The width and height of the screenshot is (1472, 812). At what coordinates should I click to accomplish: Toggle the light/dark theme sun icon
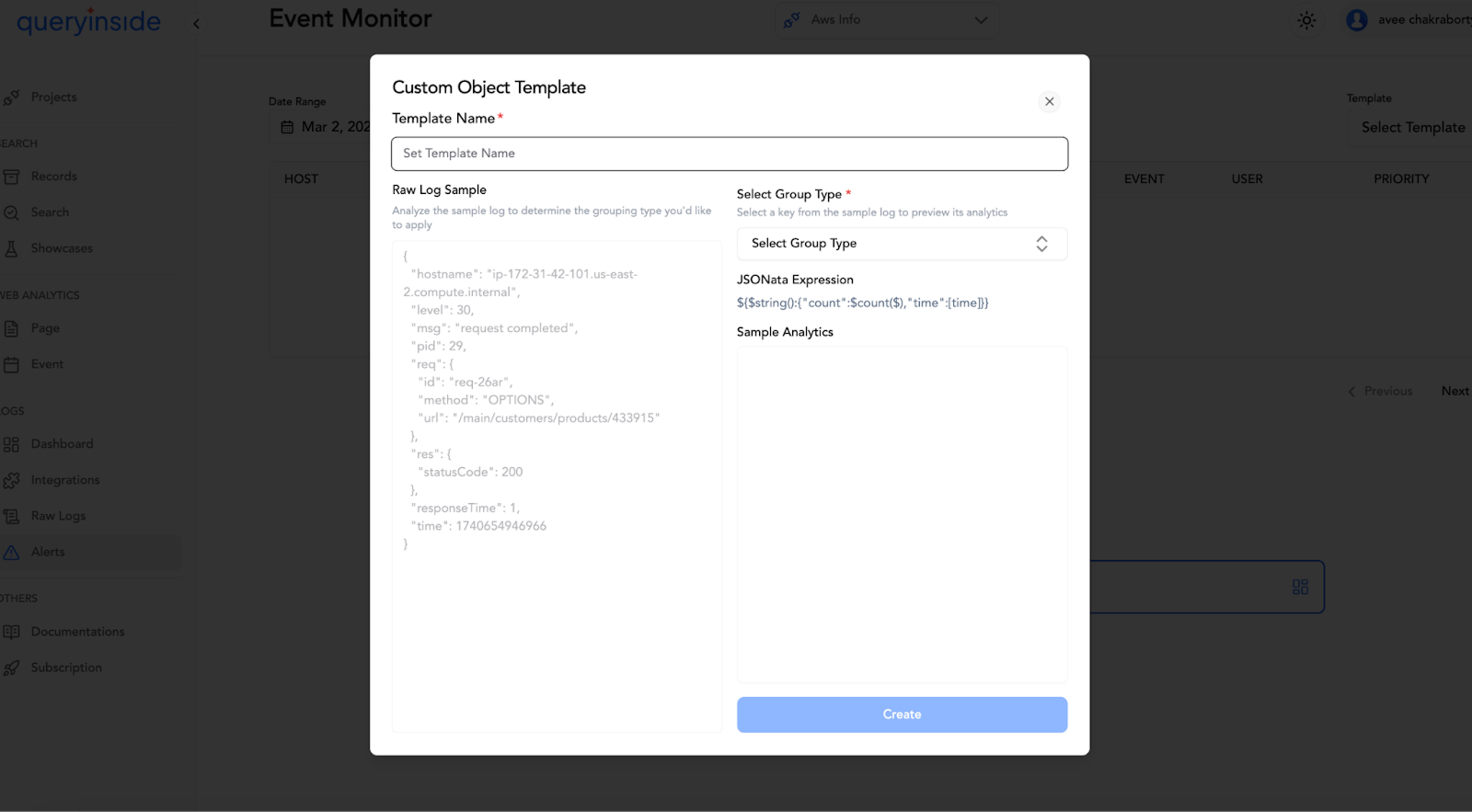[1306, 20]
